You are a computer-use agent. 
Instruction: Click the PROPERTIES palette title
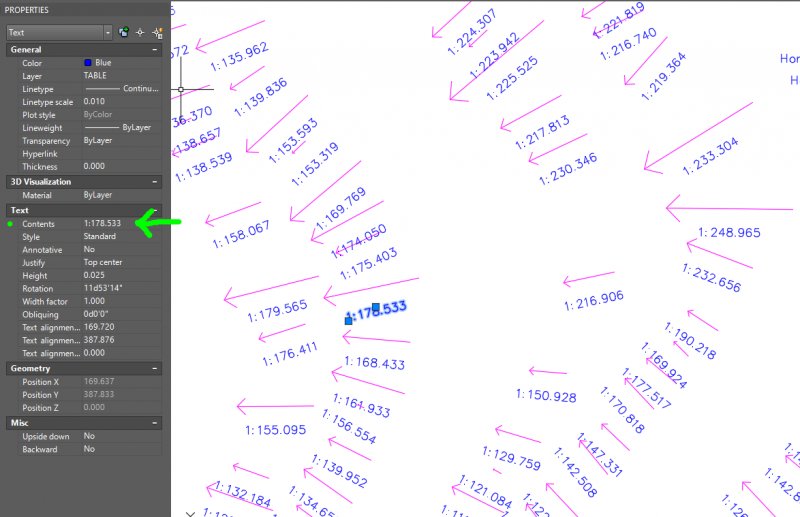click(27, 10)
